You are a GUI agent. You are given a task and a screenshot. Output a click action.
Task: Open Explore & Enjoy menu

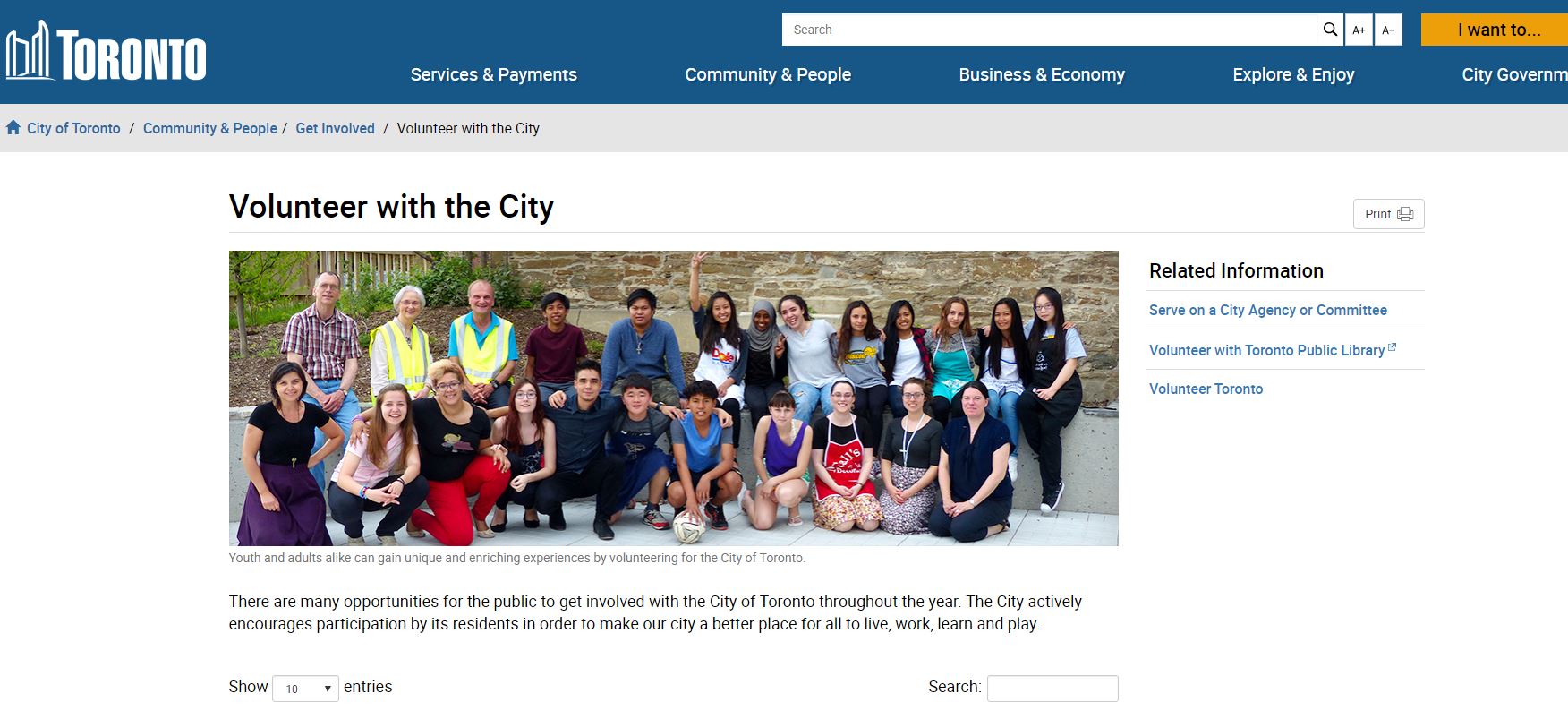pos(1293,74)
